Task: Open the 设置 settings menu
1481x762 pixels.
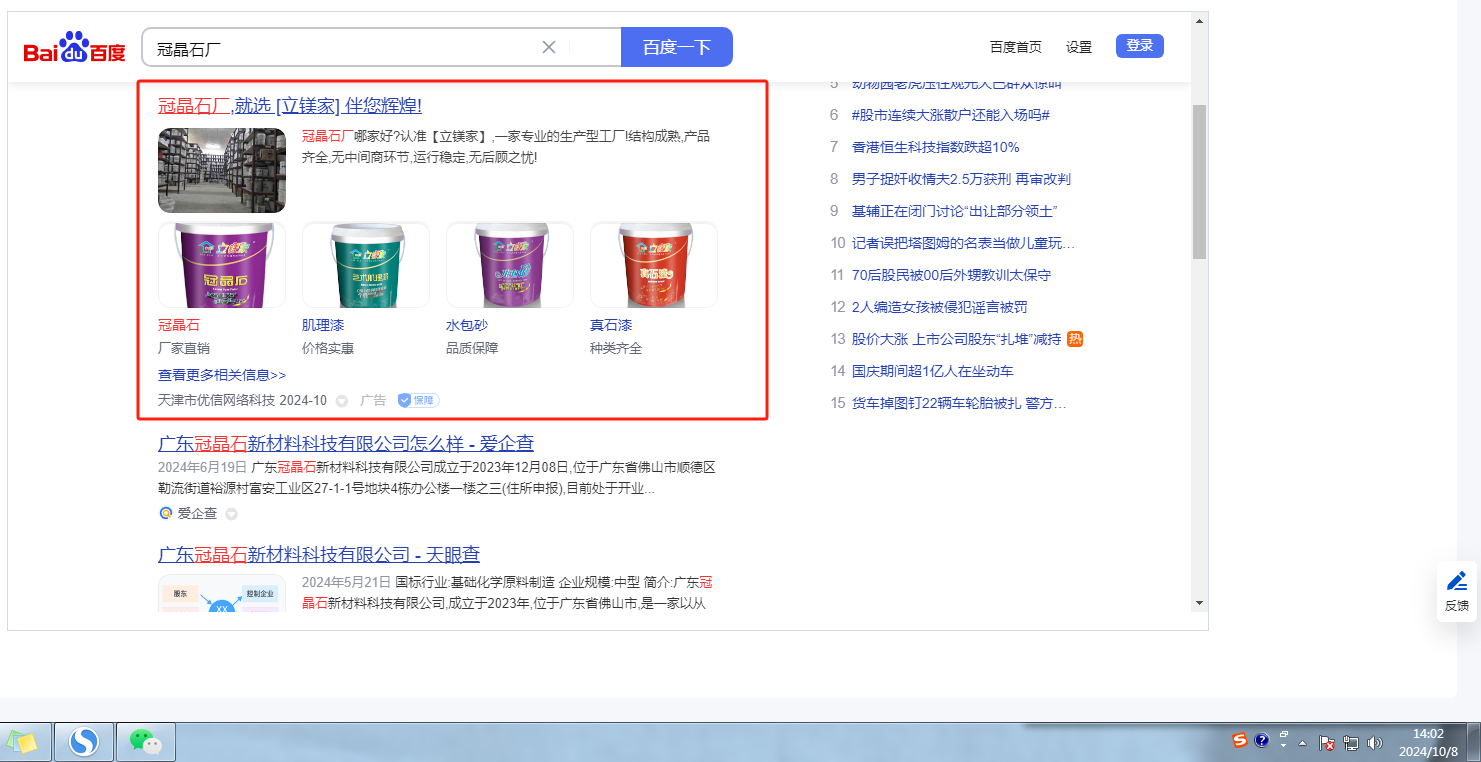Action: (x=1079, y=47)
